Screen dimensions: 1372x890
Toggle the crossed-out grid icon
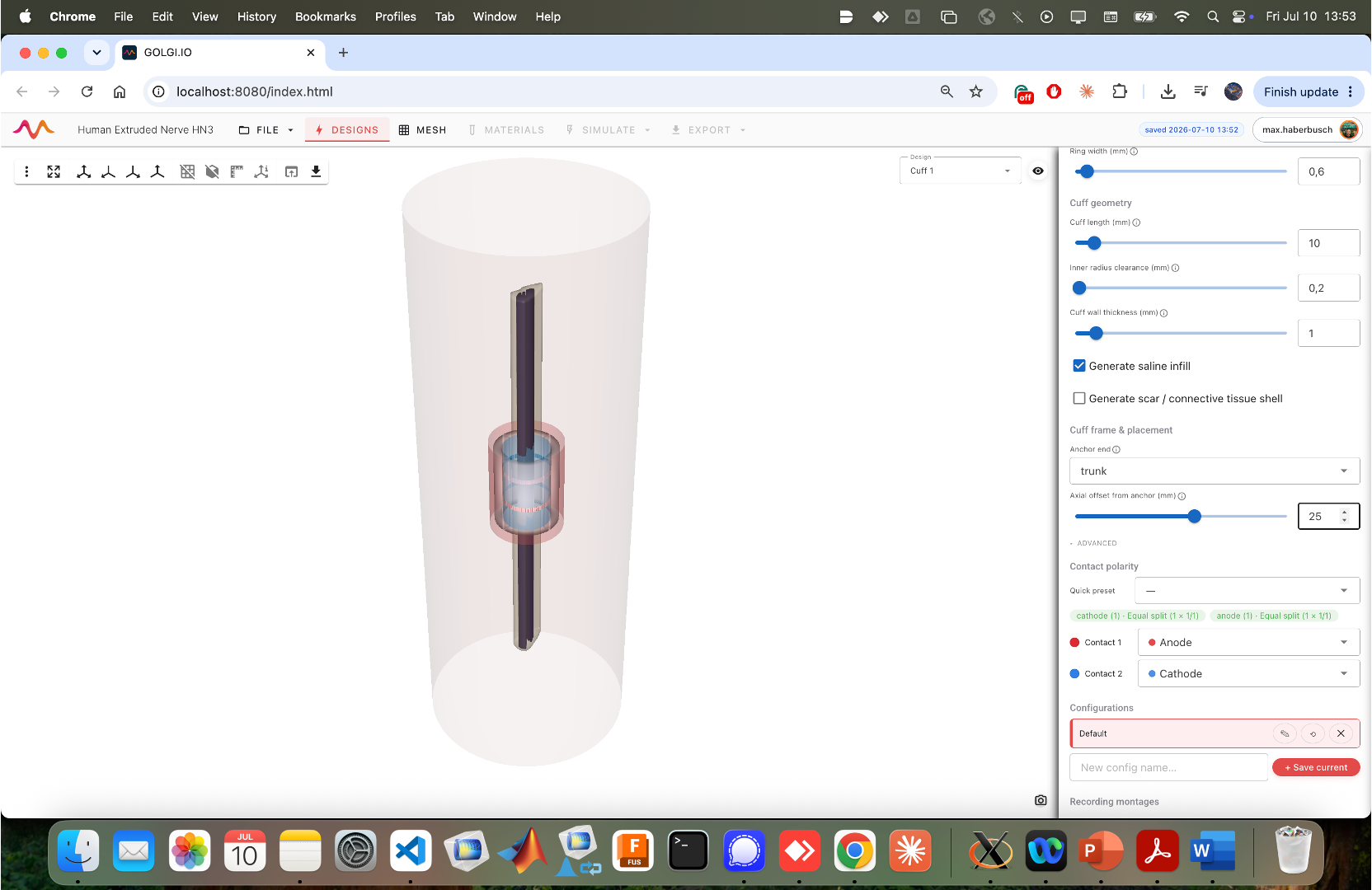tap(187, 171)
